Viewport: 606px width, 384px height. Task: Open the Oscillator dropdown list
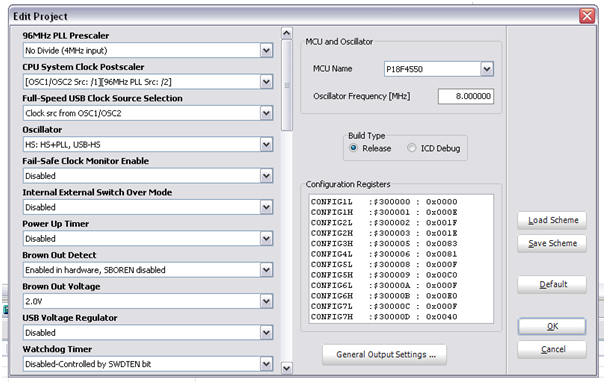(x=266, y=144)
